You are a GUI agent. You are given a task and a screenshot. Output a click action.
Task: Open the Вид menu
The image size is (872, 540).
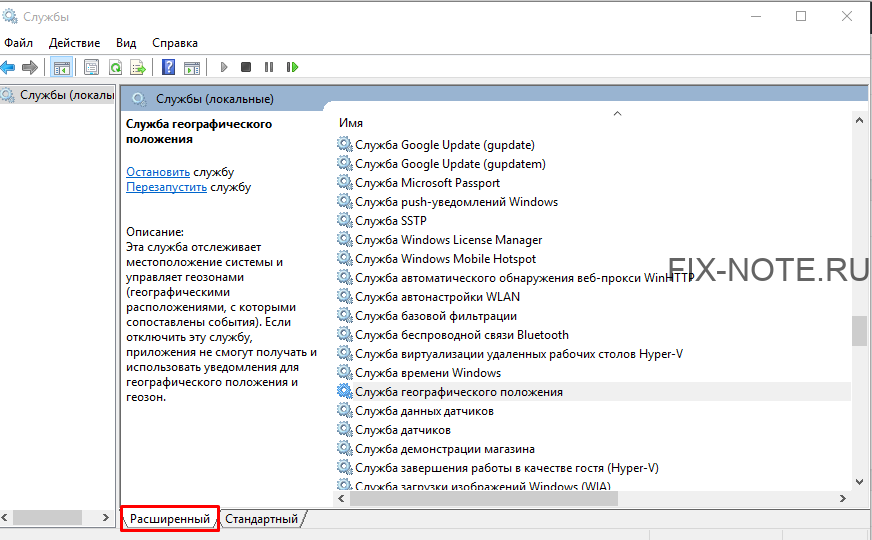click(x=126, y=43)
